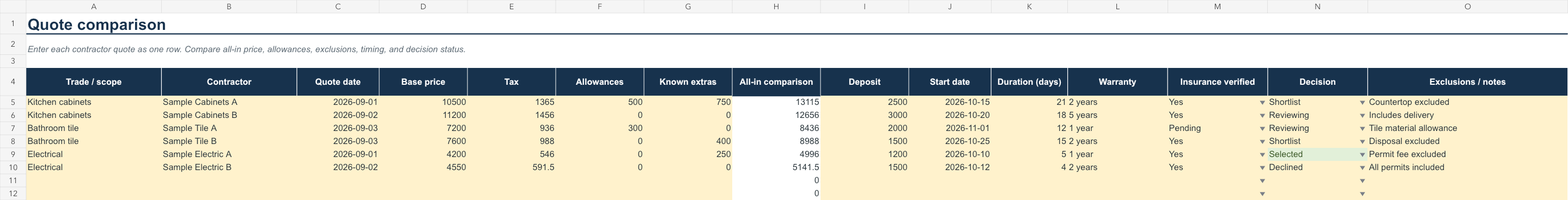
Task: Select the Exclusions / notes header cell
Action: point(1468,82)
